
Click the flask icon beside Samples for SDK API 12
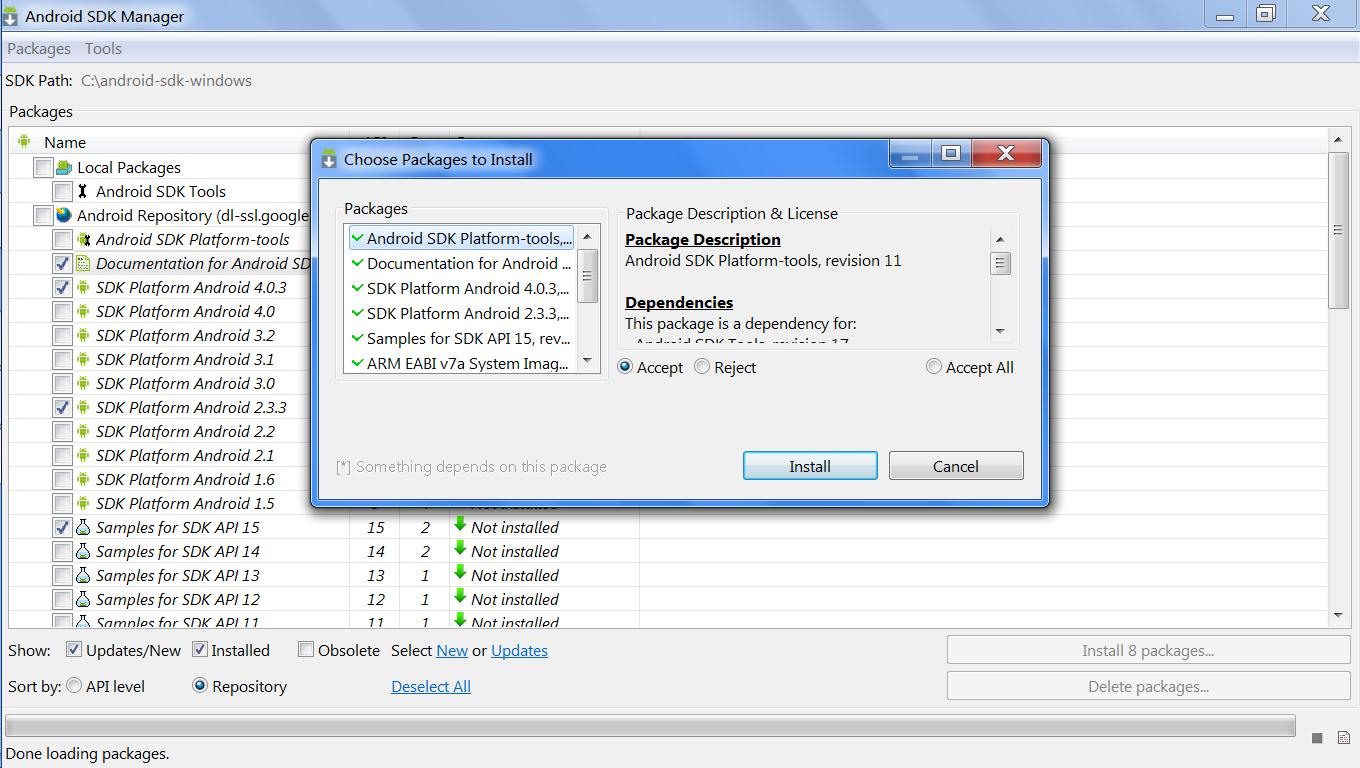coord(83,599)
